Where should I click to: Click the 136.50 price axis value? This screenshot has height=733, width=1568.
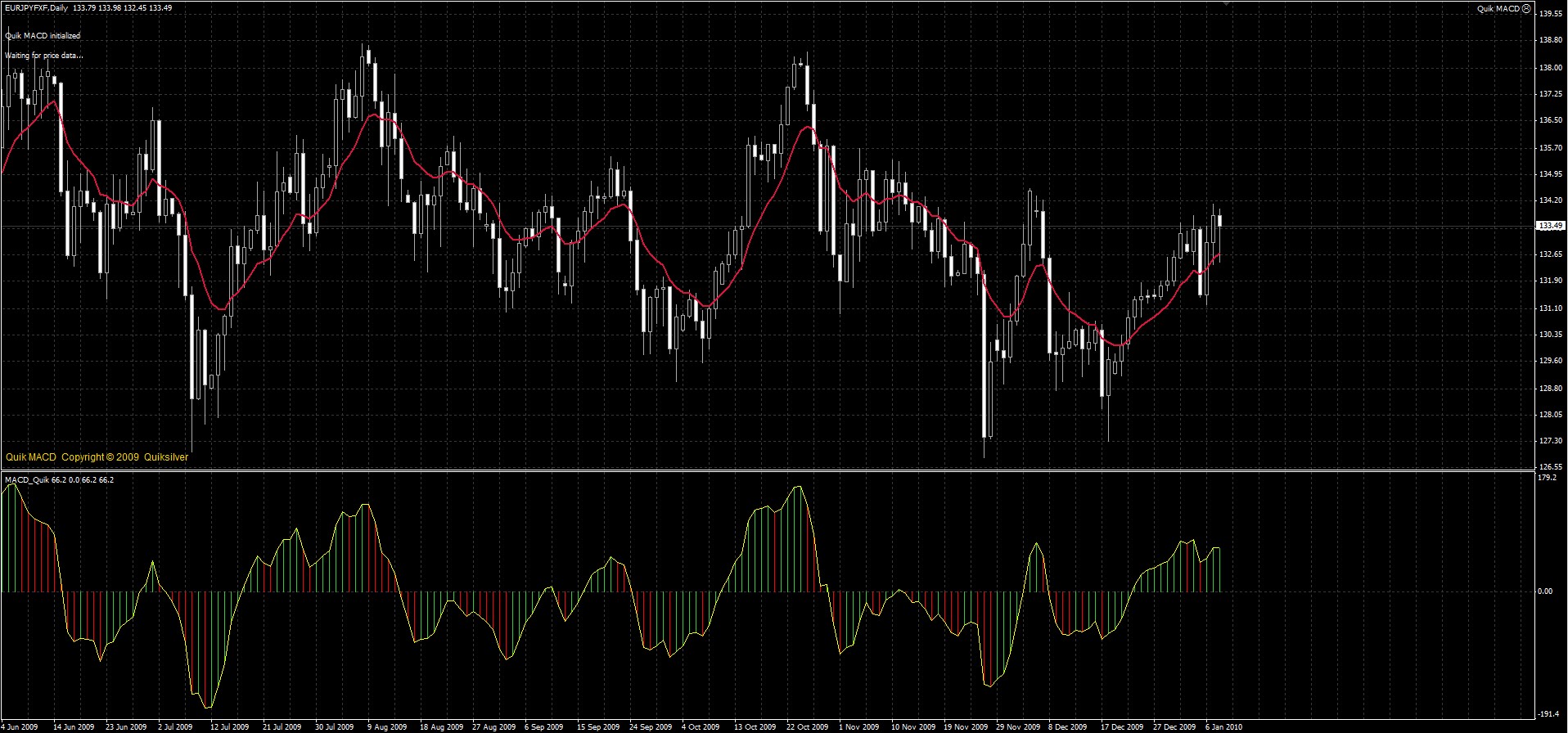(1550, 120)
